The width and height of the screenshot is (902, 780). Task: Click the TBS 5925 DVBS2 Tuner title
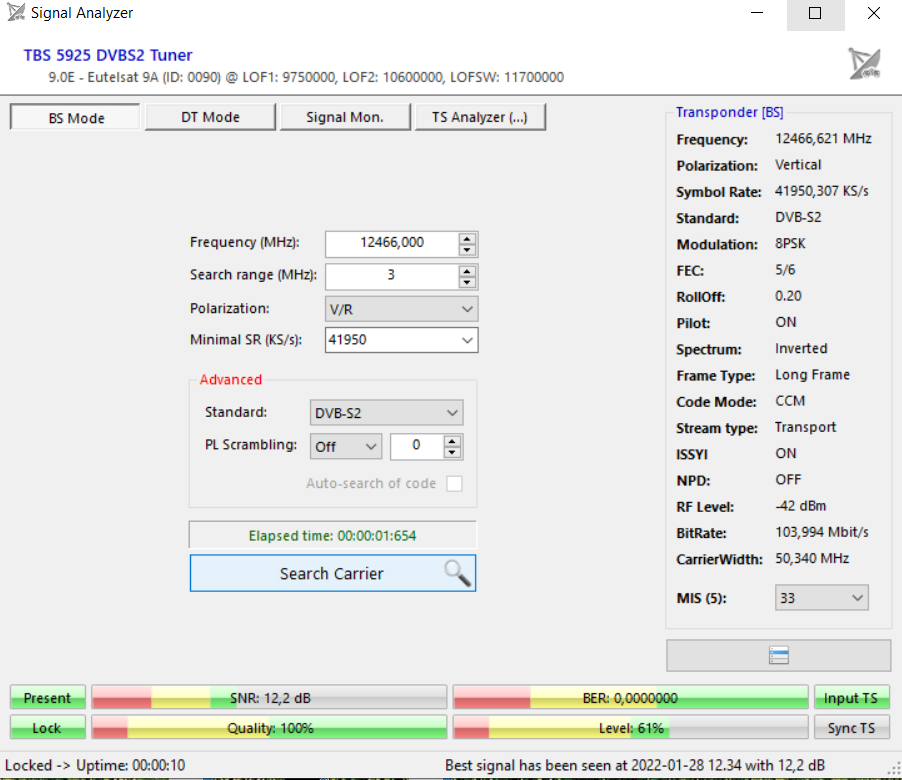pos(108,55)
